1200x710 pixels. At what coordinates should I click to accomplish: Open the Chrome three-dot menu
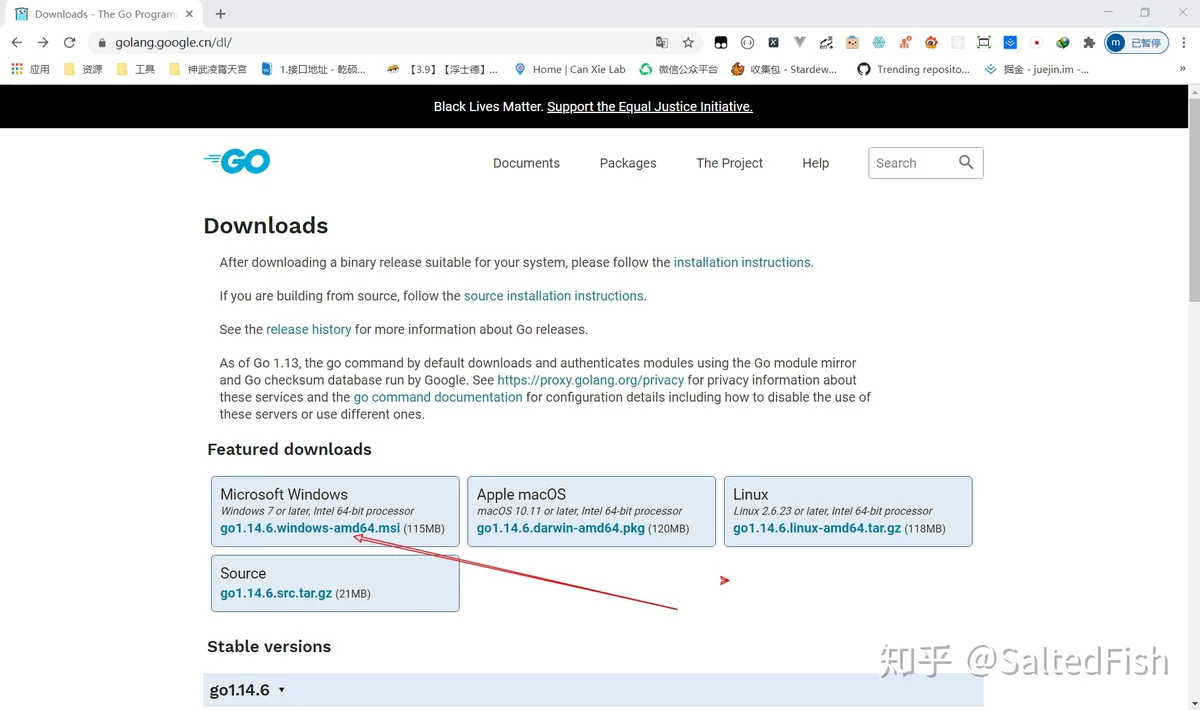point(1183,43)
